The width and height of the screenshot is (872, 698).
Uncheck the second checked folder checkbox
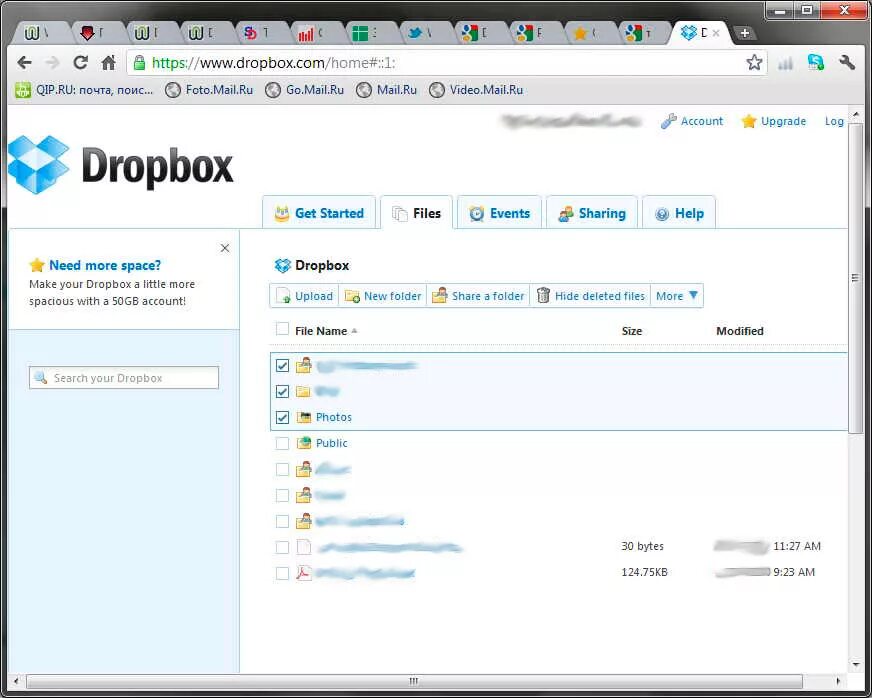coord(283,392)
